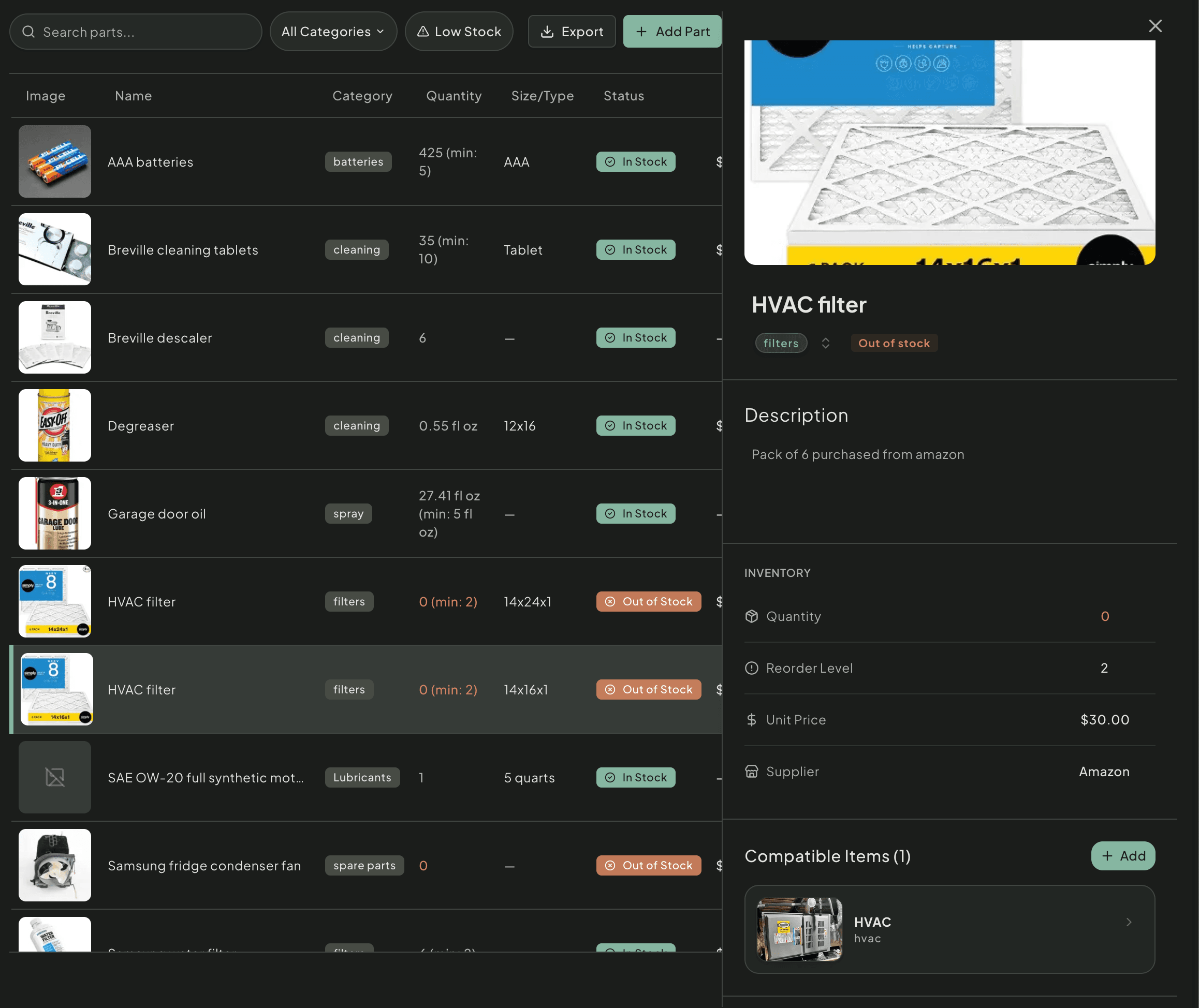Click Add in the Compatible Items section
This screenshot has width=1199, height=1008.
pos(1122,855)
